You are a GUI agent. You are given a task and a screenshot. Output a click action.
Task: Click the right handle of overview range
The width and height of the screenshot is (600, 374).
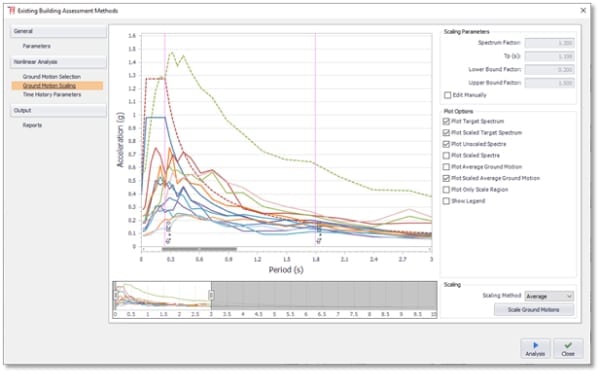click(211, 295)
